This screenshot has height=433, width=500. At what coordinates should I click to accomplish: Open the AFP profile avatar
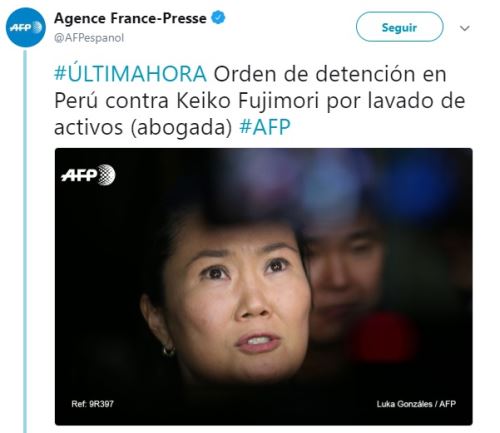click(26, 27)
